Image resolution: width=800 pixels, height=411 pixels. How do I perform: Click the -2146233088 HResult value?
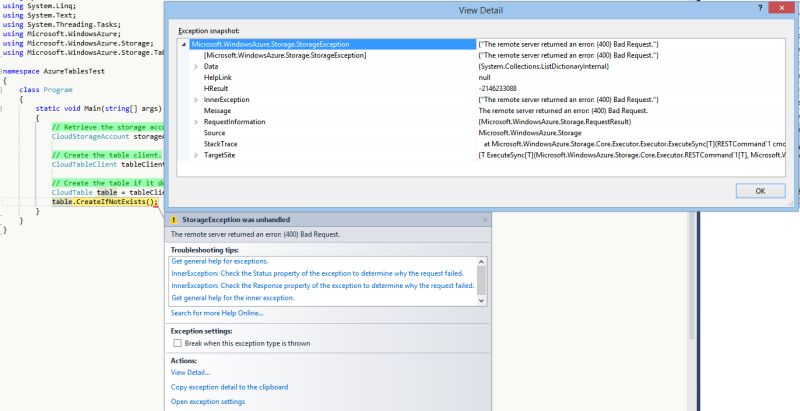(497, 89)
